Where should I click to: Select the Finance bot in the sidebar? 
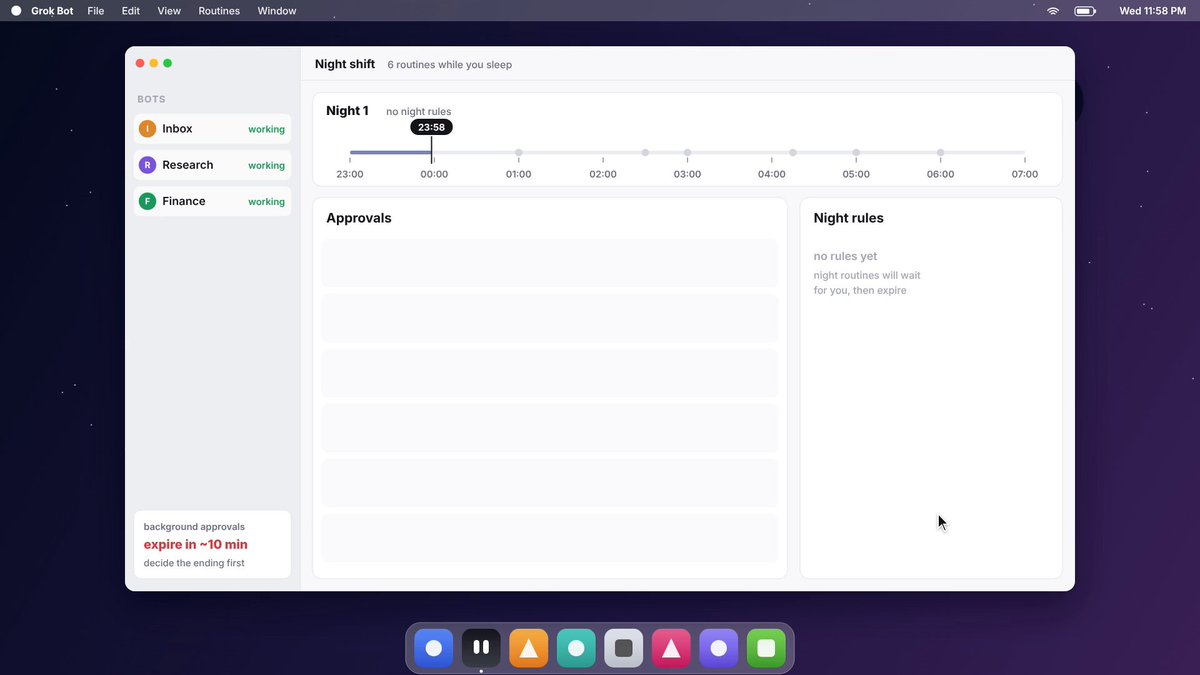212,201
